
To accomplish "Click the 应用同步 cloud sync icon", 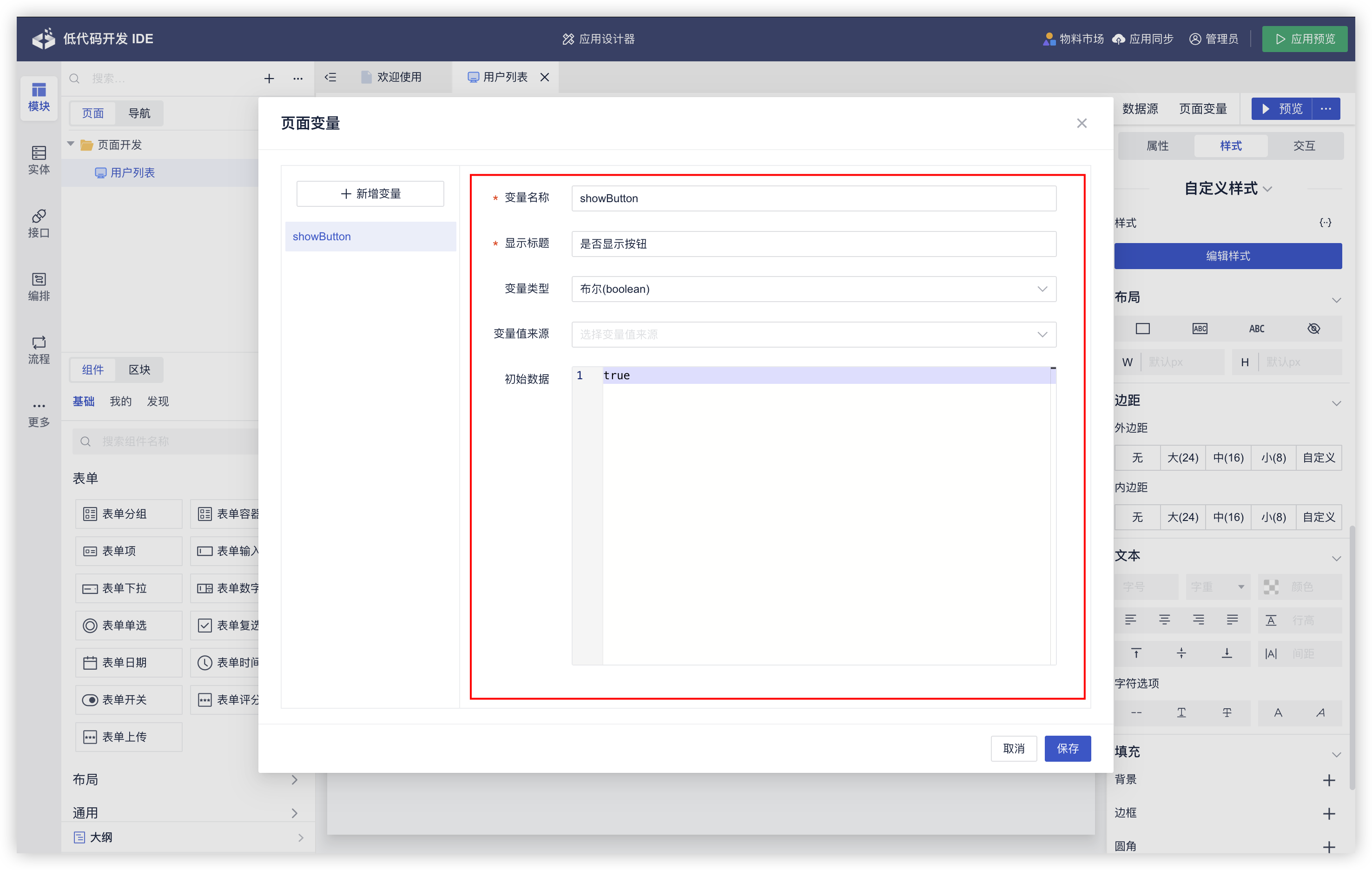I will (x=1119, y=39).
